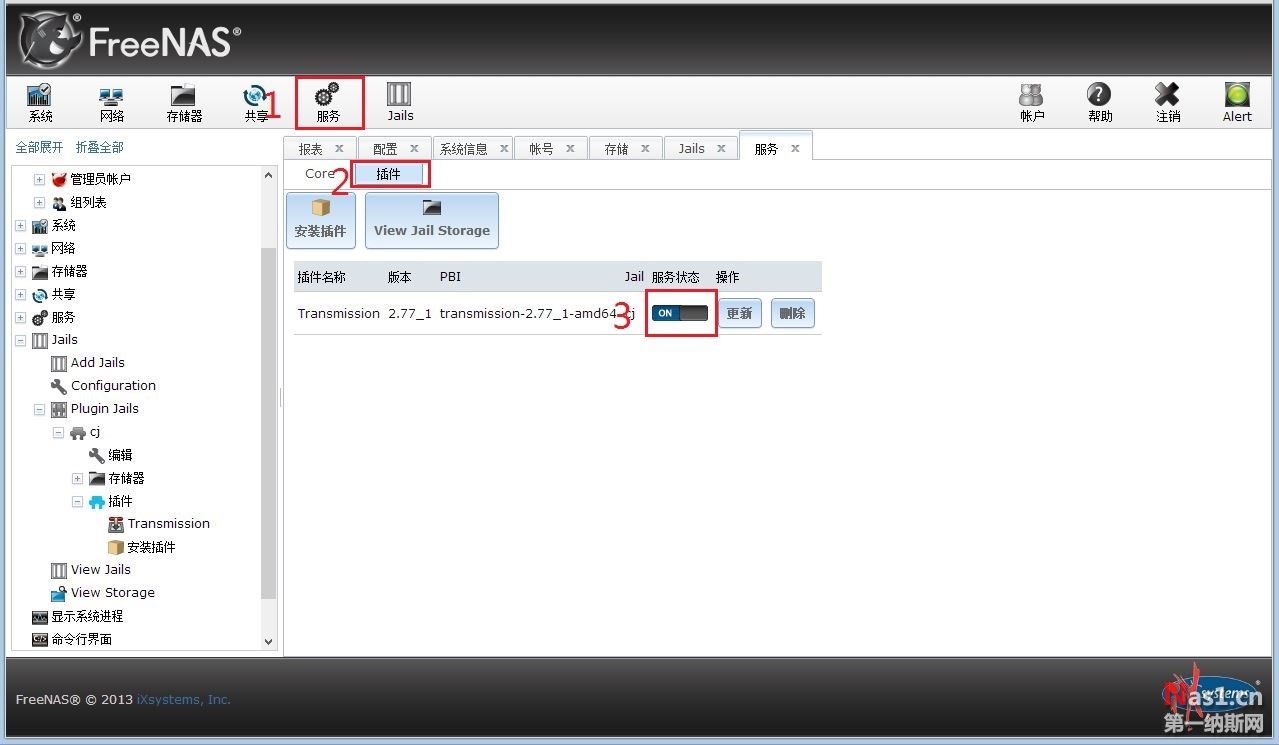This screenshot has width=1279, height=745.
Task: Expand 管理员帐户 tree node
Action: tap(39, 179)
